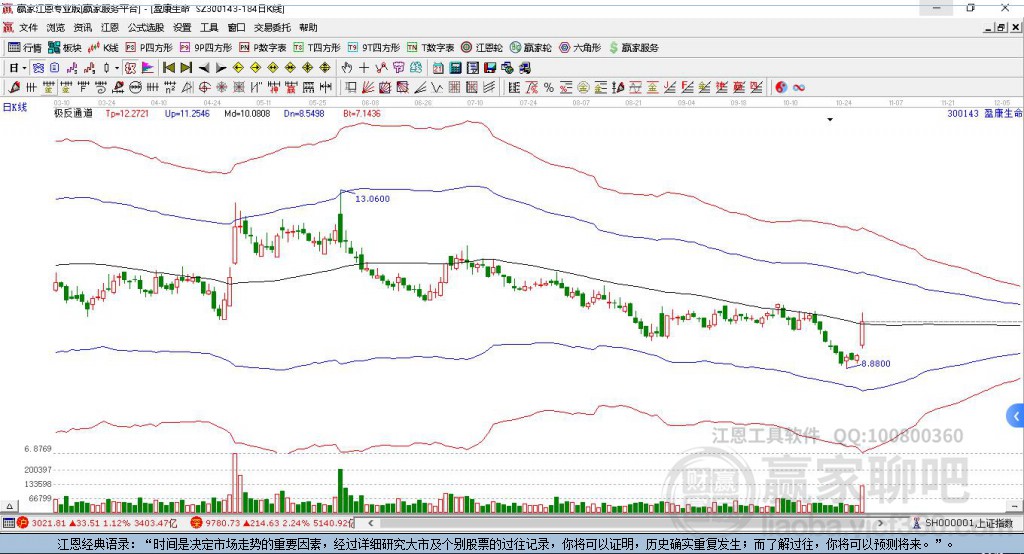Open the P四方形 square chart
Screen dimensions: 1024x554
149,48
